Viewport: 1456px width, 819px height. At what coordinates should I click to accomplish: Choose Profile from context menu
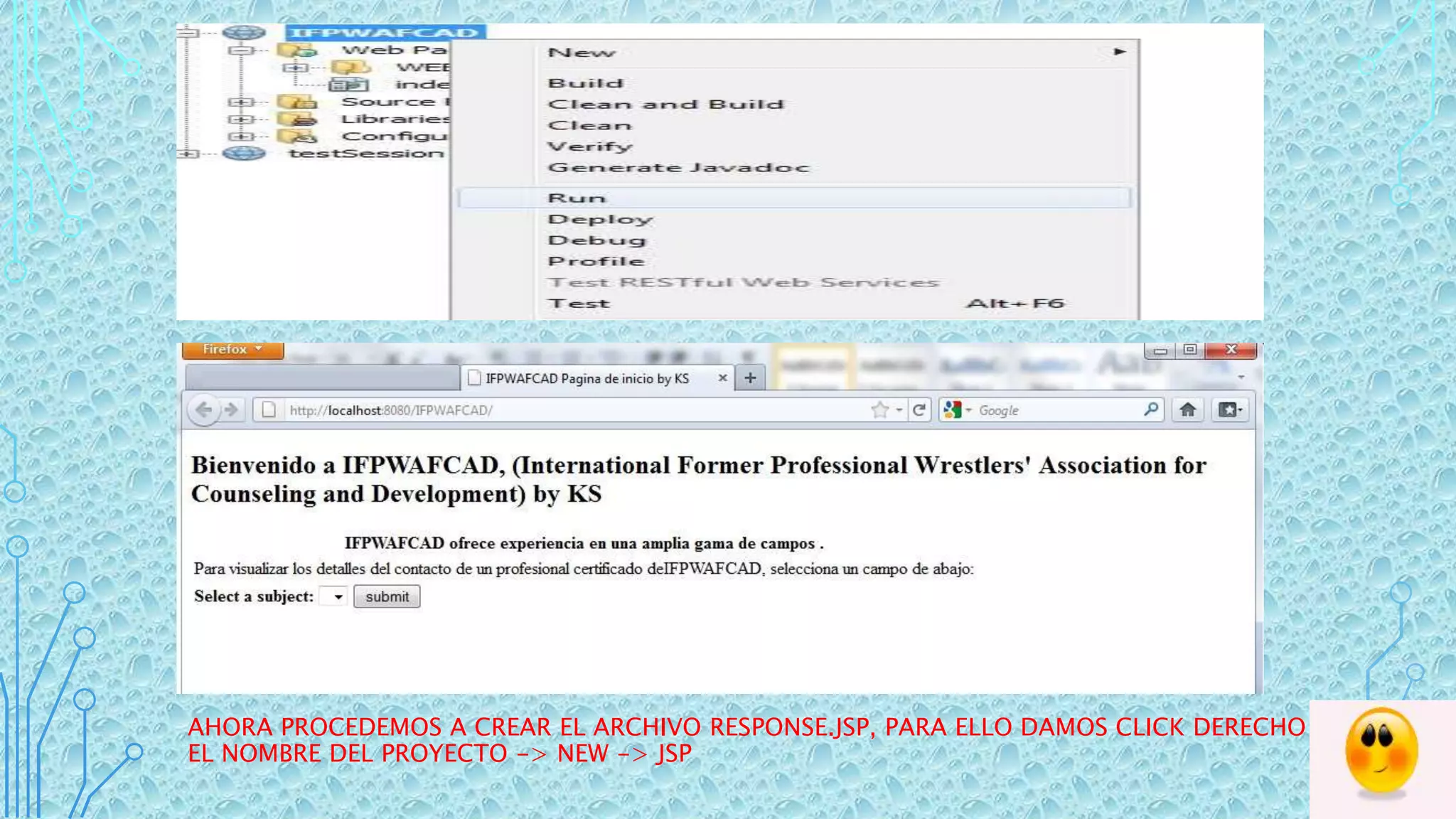[x=795, y=261]
